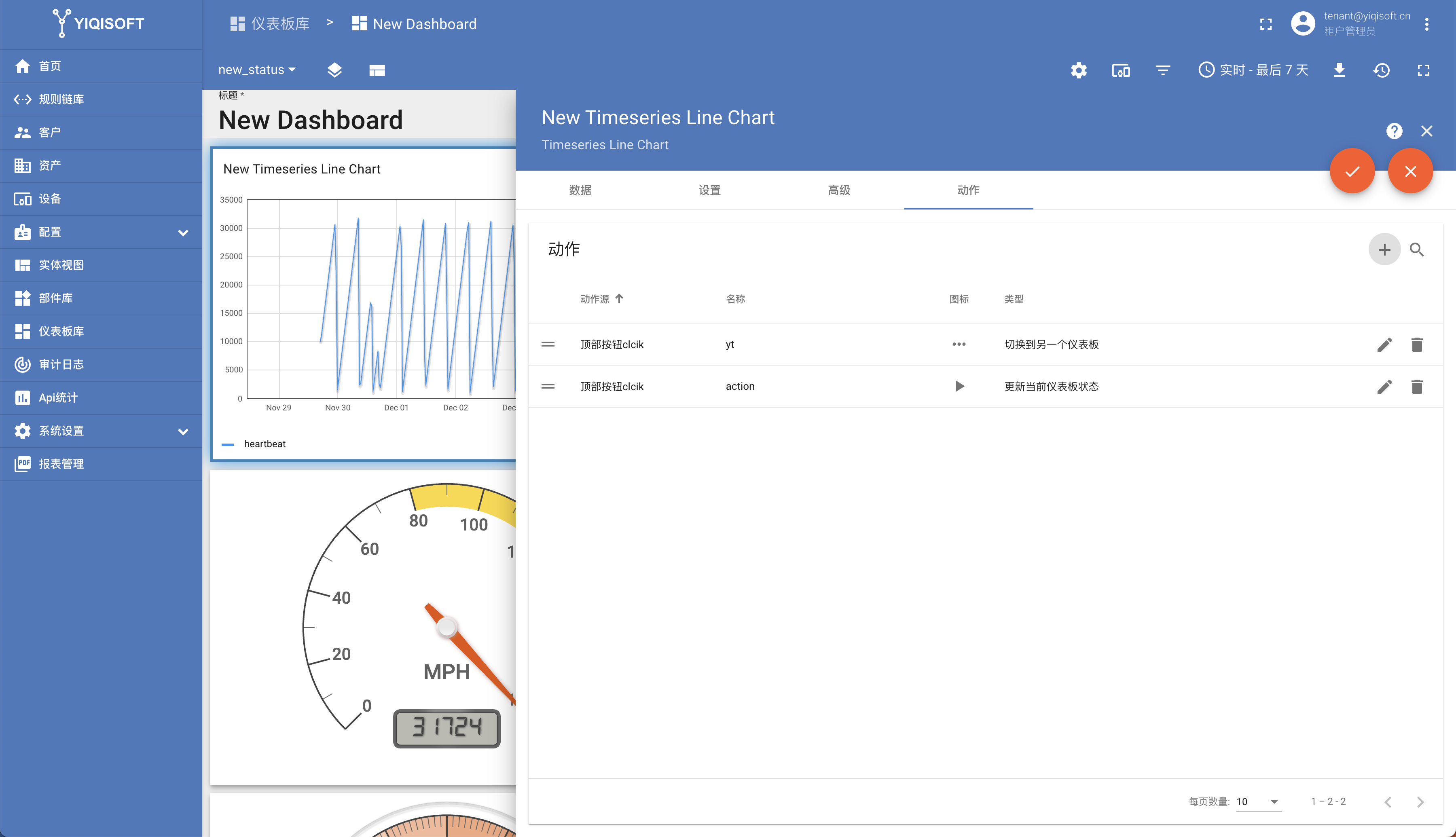Image resolution: width=1456 pixels, height=837 pixels.
Task: Open dashboard settings gear icon
Action: [x=1078, y=70]
